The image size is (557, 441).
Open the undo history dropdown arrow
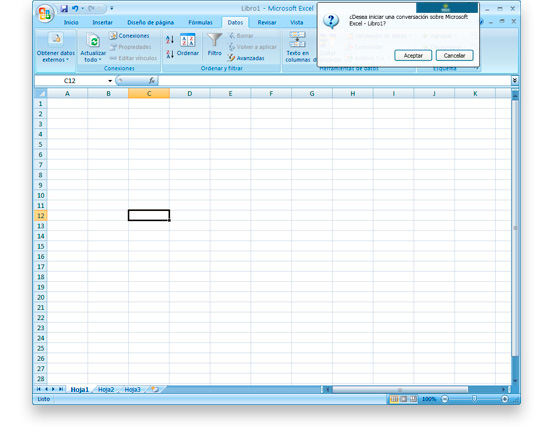coord(83,9)
